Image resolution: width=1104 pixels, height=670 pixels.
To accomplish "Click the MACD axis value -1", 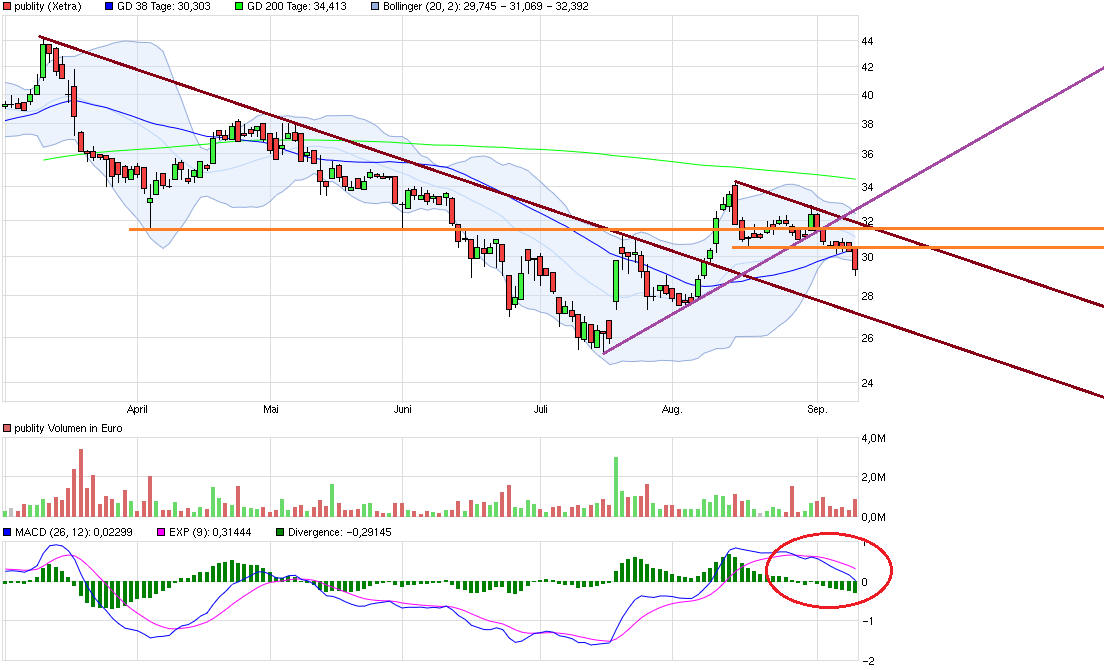I will pyautogui.click(x=869, y=621).
